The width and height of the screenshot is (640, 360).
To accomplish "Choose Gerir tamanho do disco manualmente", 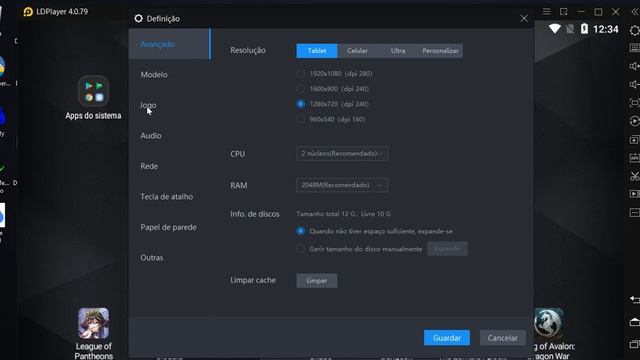I will [301, 249].
